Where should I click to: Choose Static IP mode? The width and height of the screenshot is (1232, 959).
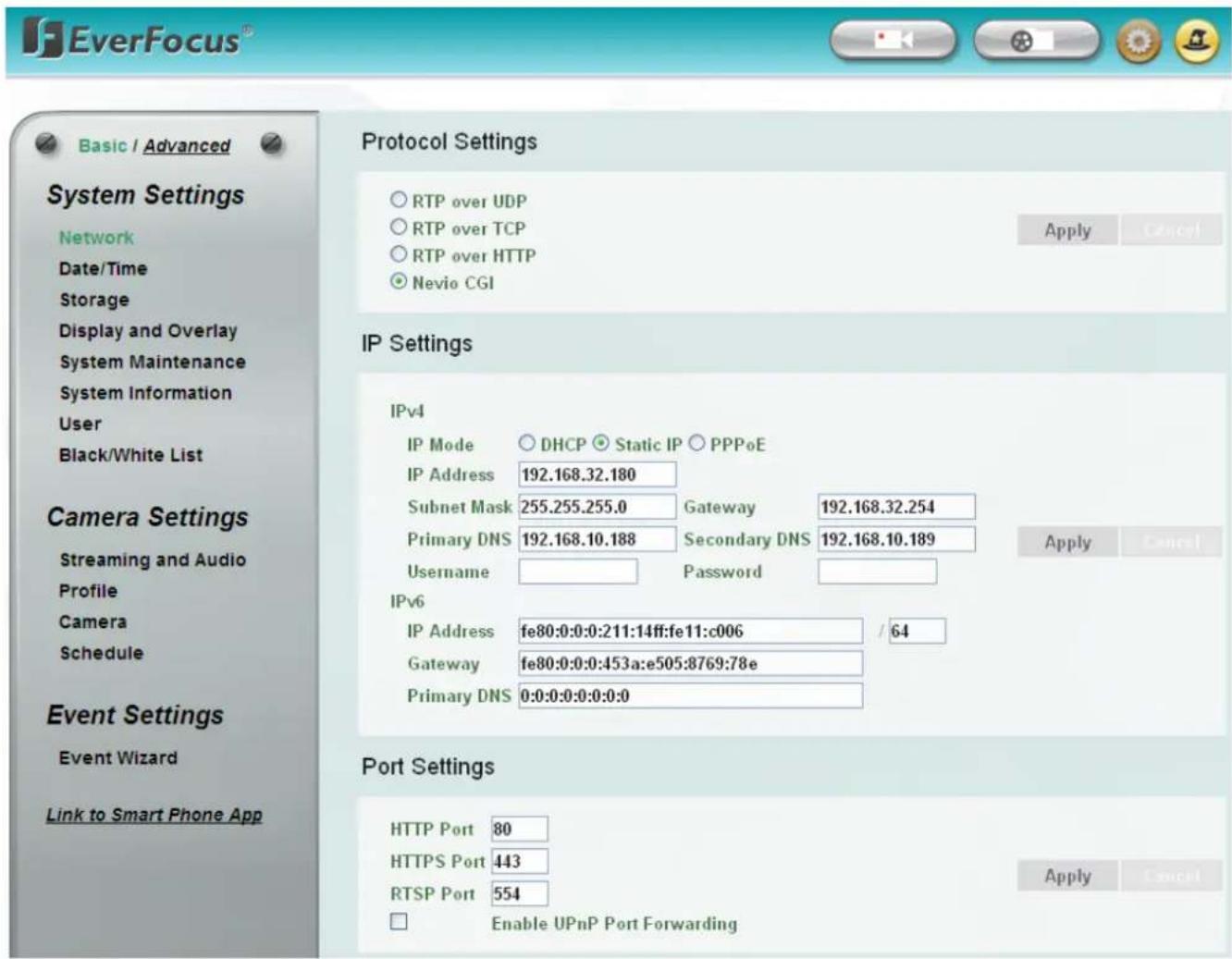601,443
